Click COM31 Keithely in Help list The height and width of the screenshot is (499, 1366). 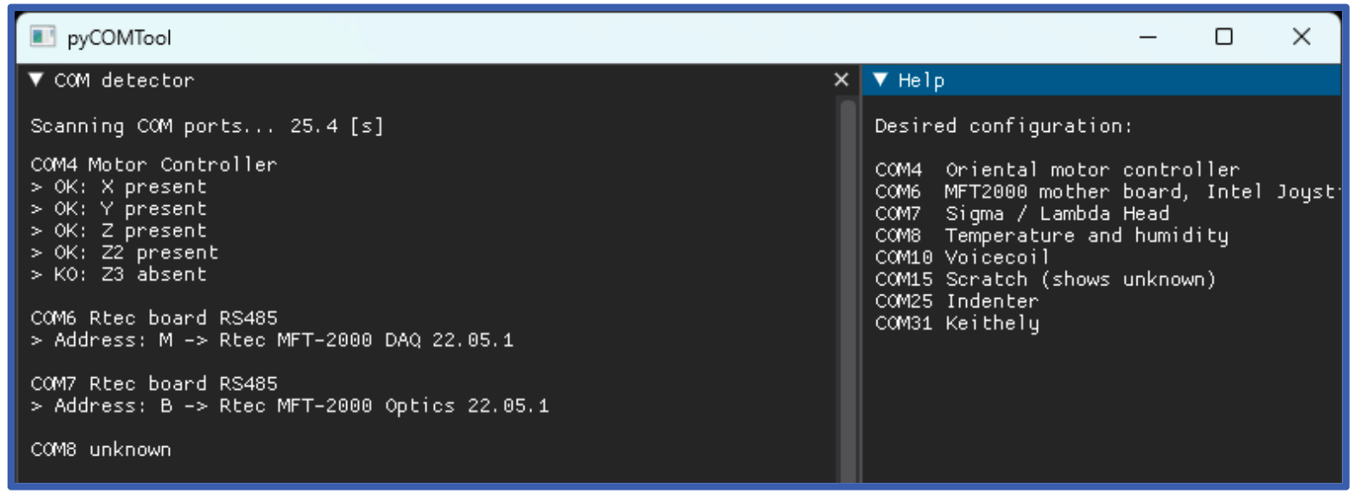957,323
